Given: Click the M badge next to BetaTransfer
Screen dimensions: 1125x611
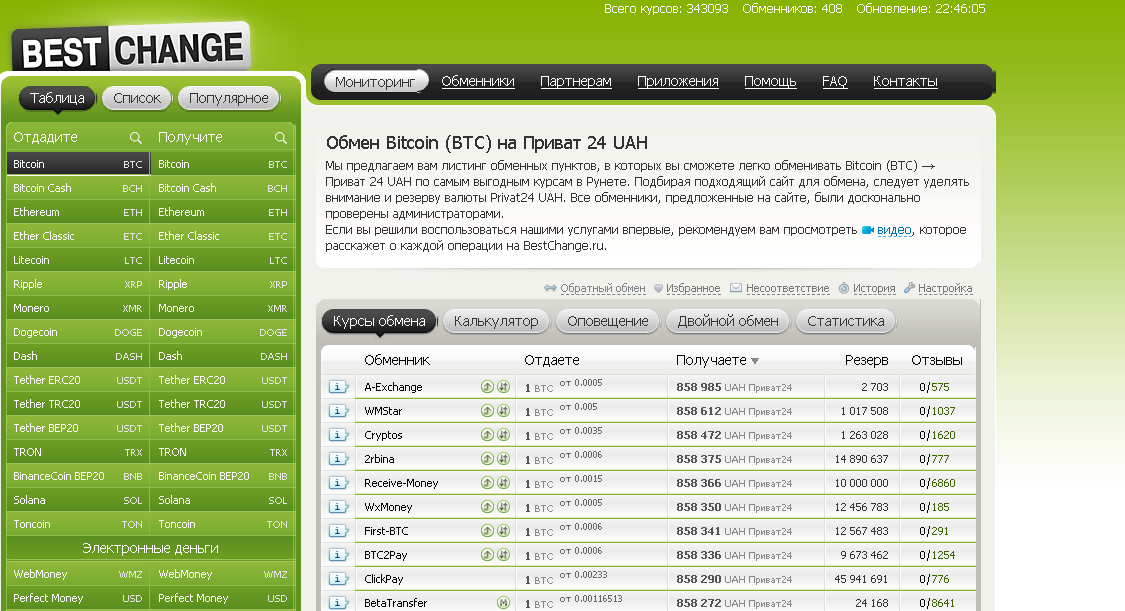Looking at the screenshot, I should [x=504, y=603].
